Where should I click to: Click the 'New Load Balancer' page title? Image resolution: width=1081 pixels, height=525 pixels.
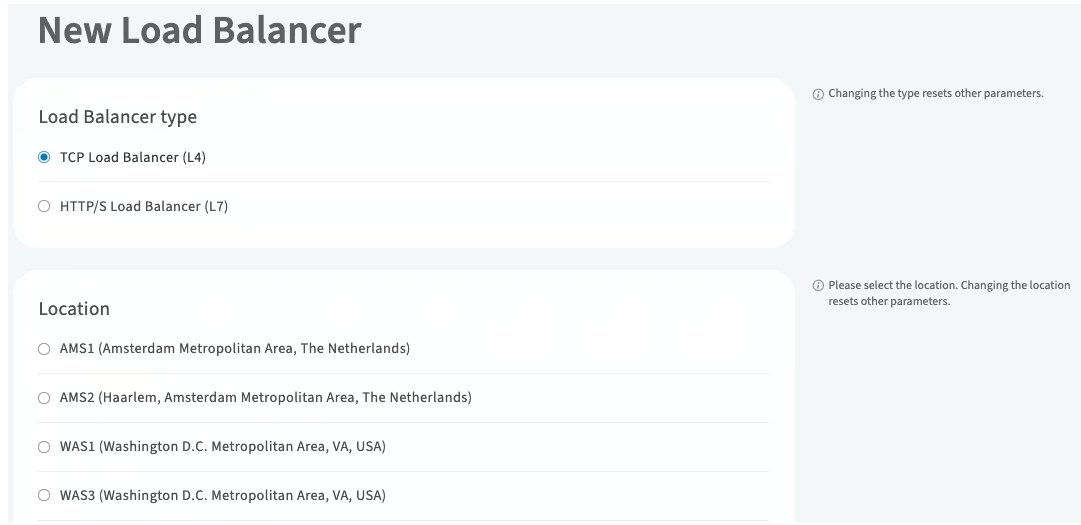[x=199, y=30]
